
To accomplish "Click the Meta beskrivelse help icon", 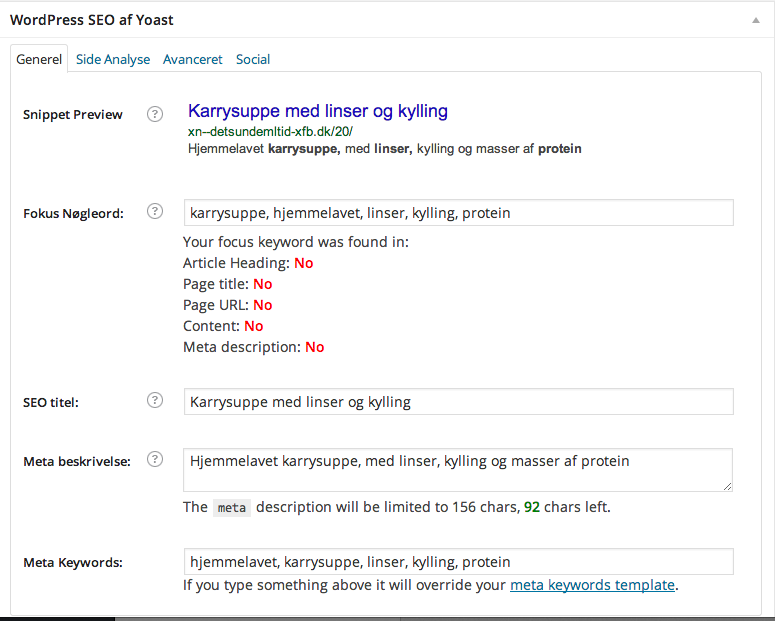I will [155, 459].
